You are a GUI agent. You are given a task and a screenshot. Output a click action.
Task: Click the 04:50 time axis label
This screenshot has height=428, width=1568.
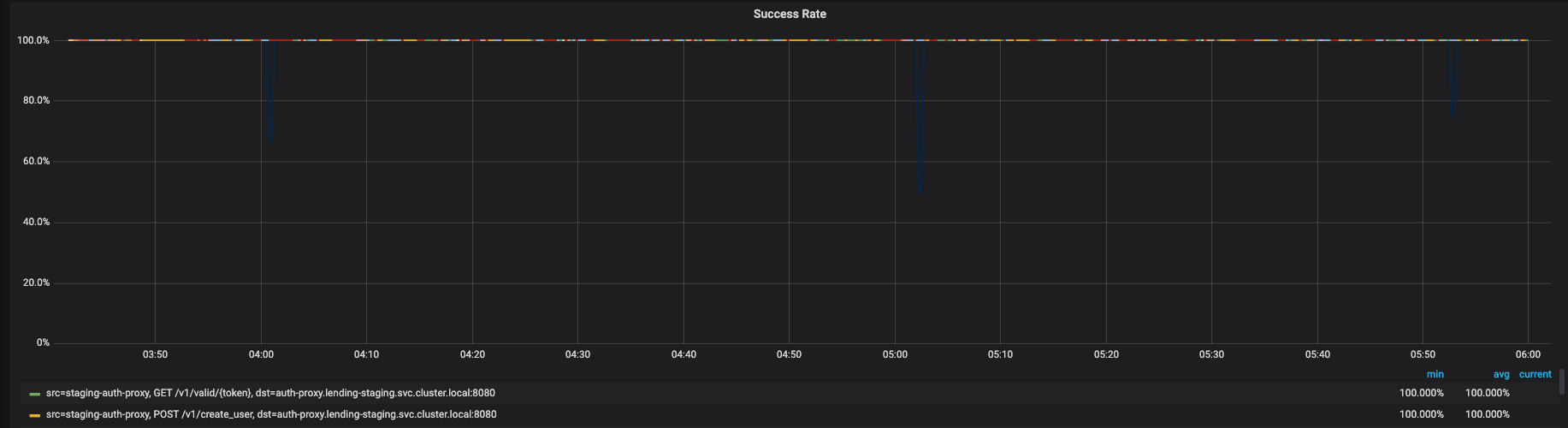pos(789,354)
